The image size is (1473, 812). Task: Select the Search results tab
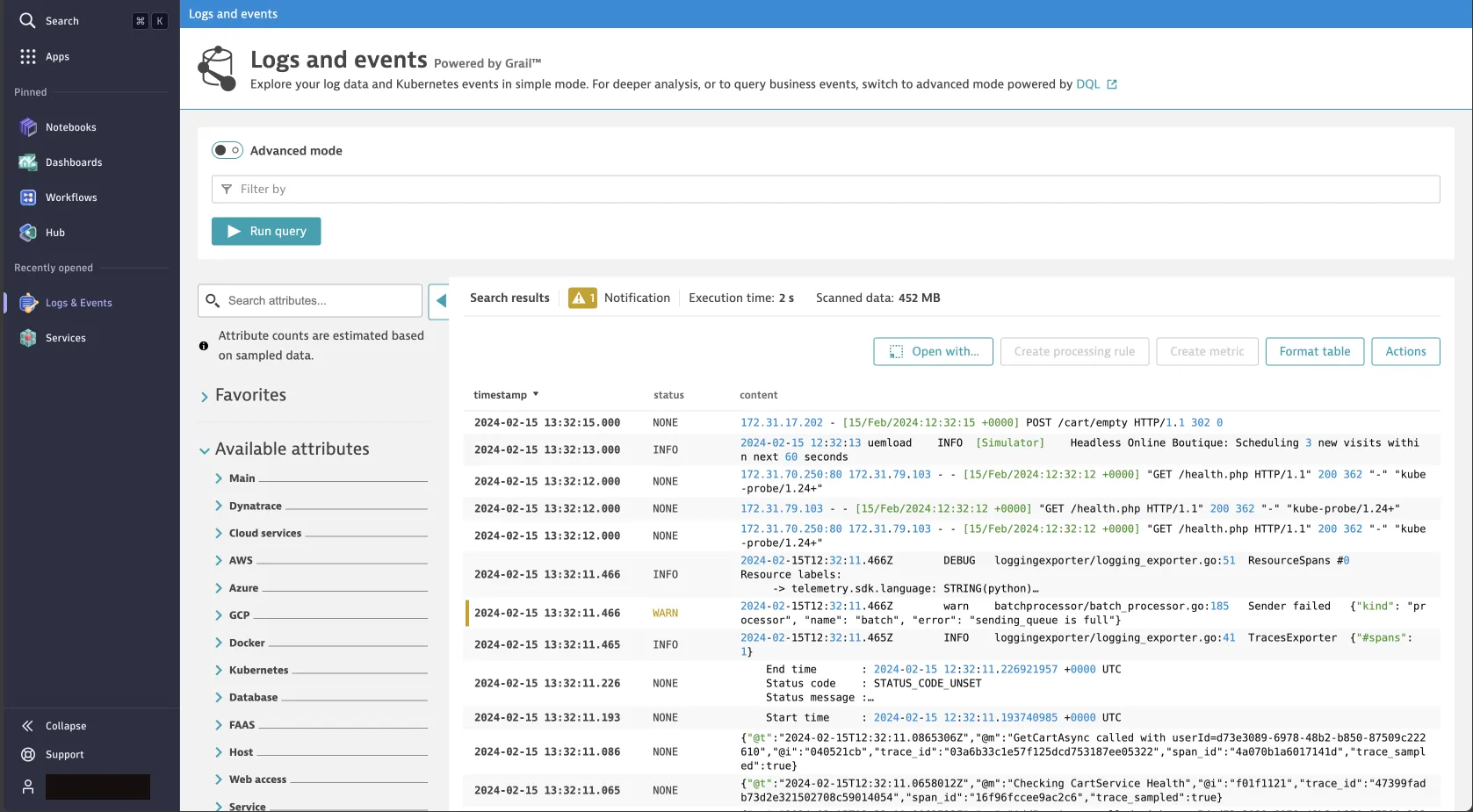509,298
